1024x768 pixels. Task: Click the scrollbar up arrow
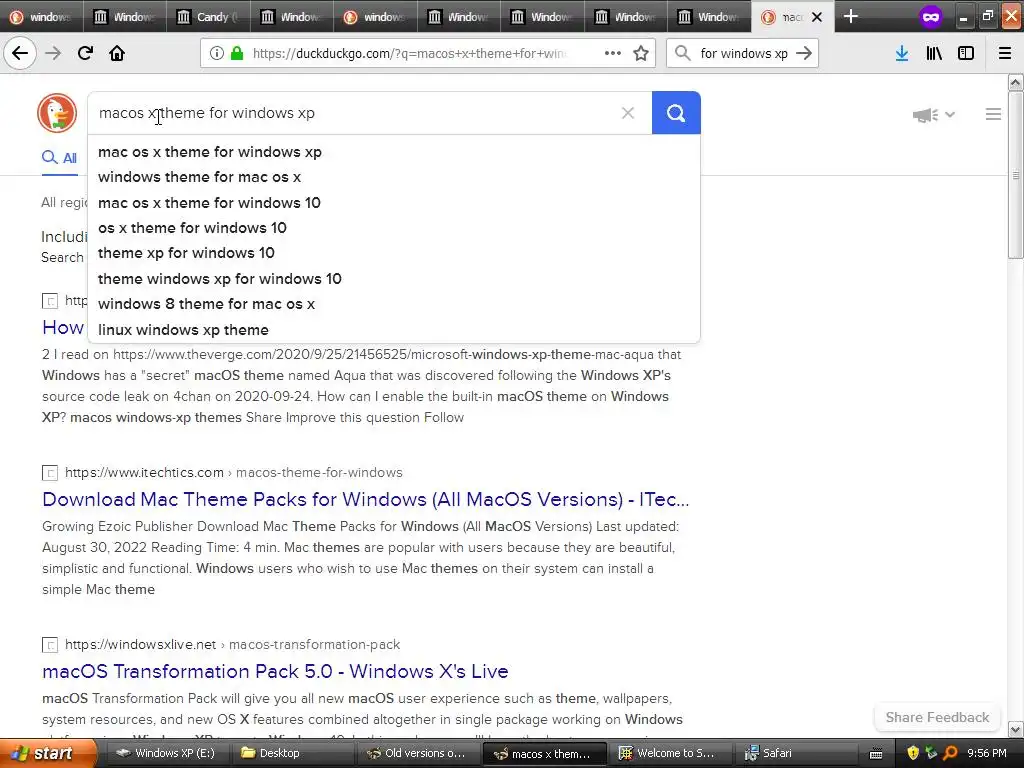tap(1016, 82)
